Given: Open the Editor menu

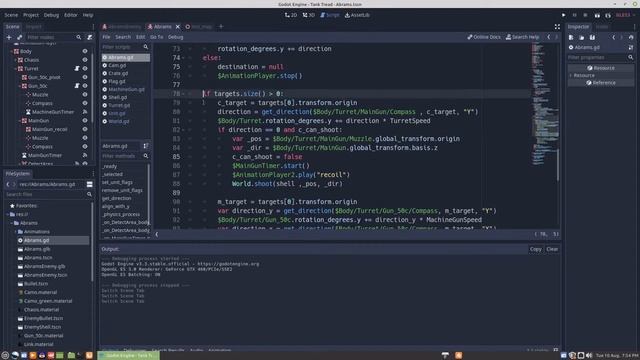Looking at the screenshot, I should point(71,15).
